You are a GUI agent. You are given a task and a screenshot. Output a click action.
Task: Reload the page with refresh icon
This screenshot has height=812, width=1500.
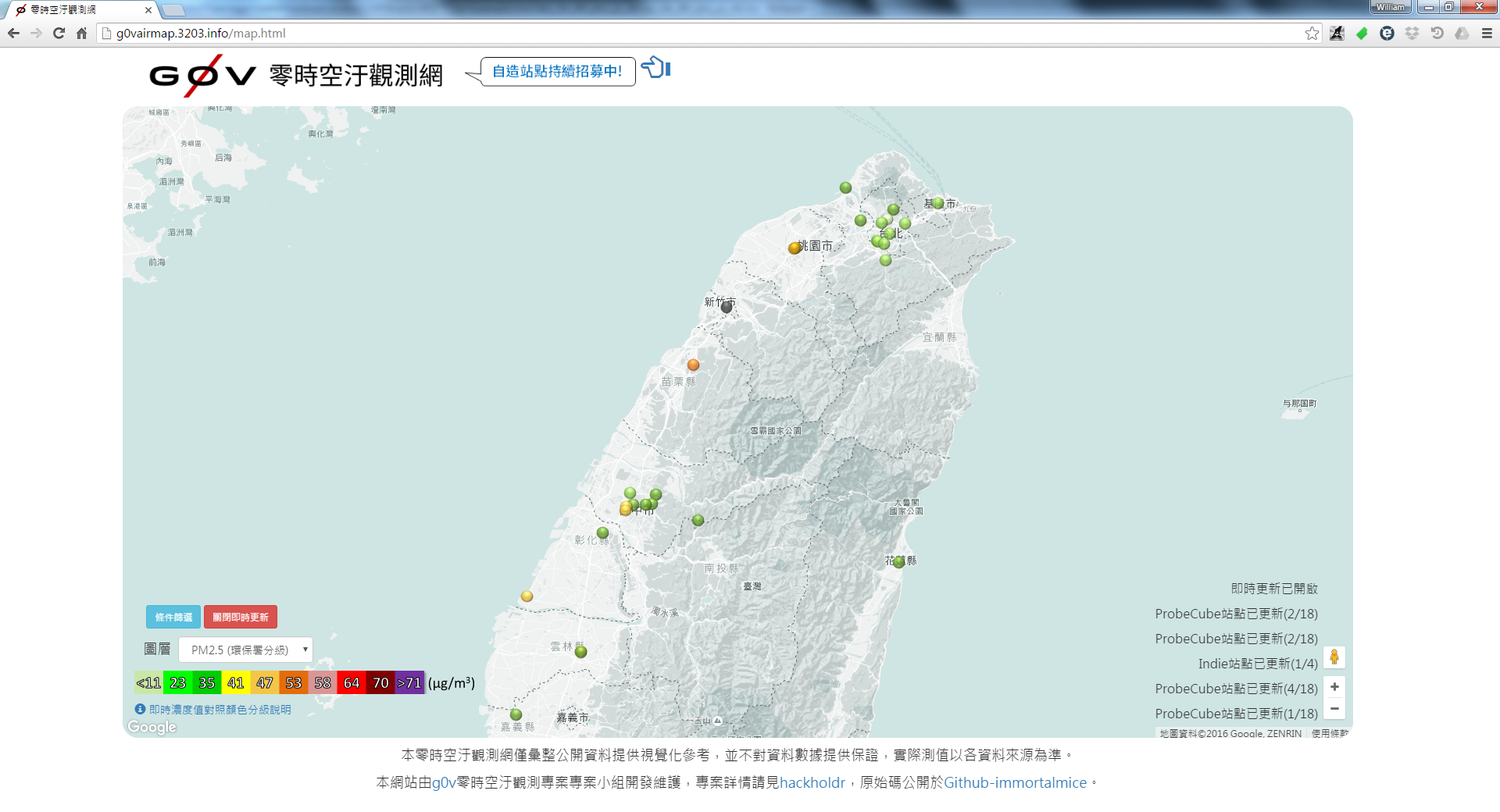[59, 34]
